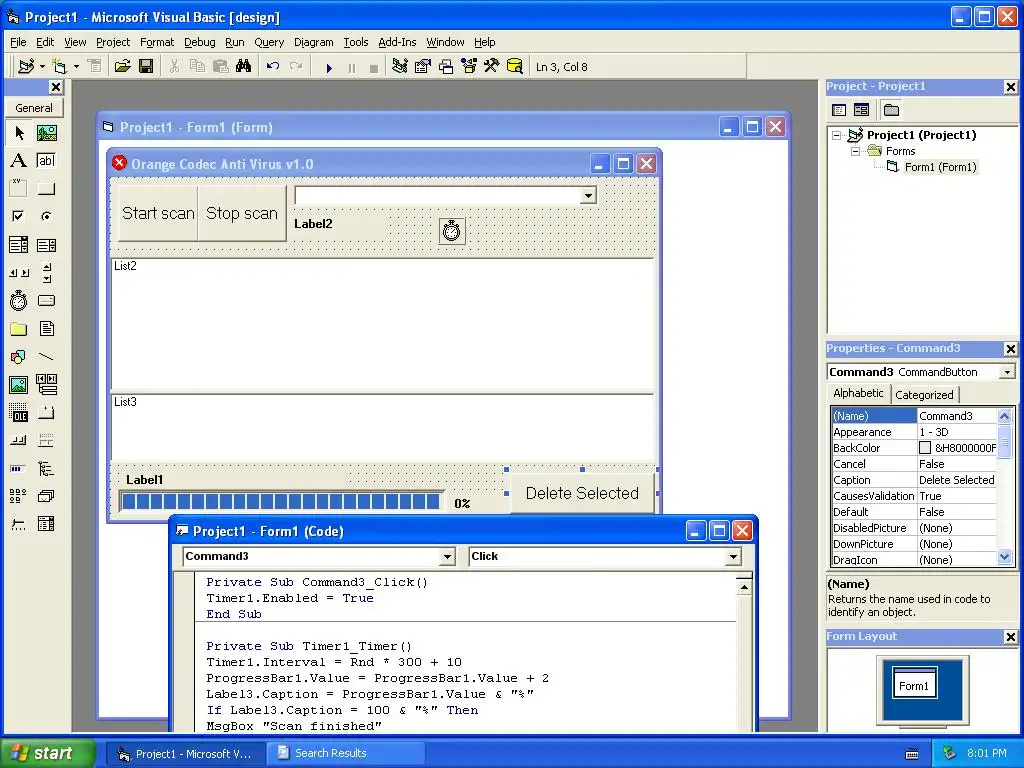Select the OLE container tool

pos(19,413)
